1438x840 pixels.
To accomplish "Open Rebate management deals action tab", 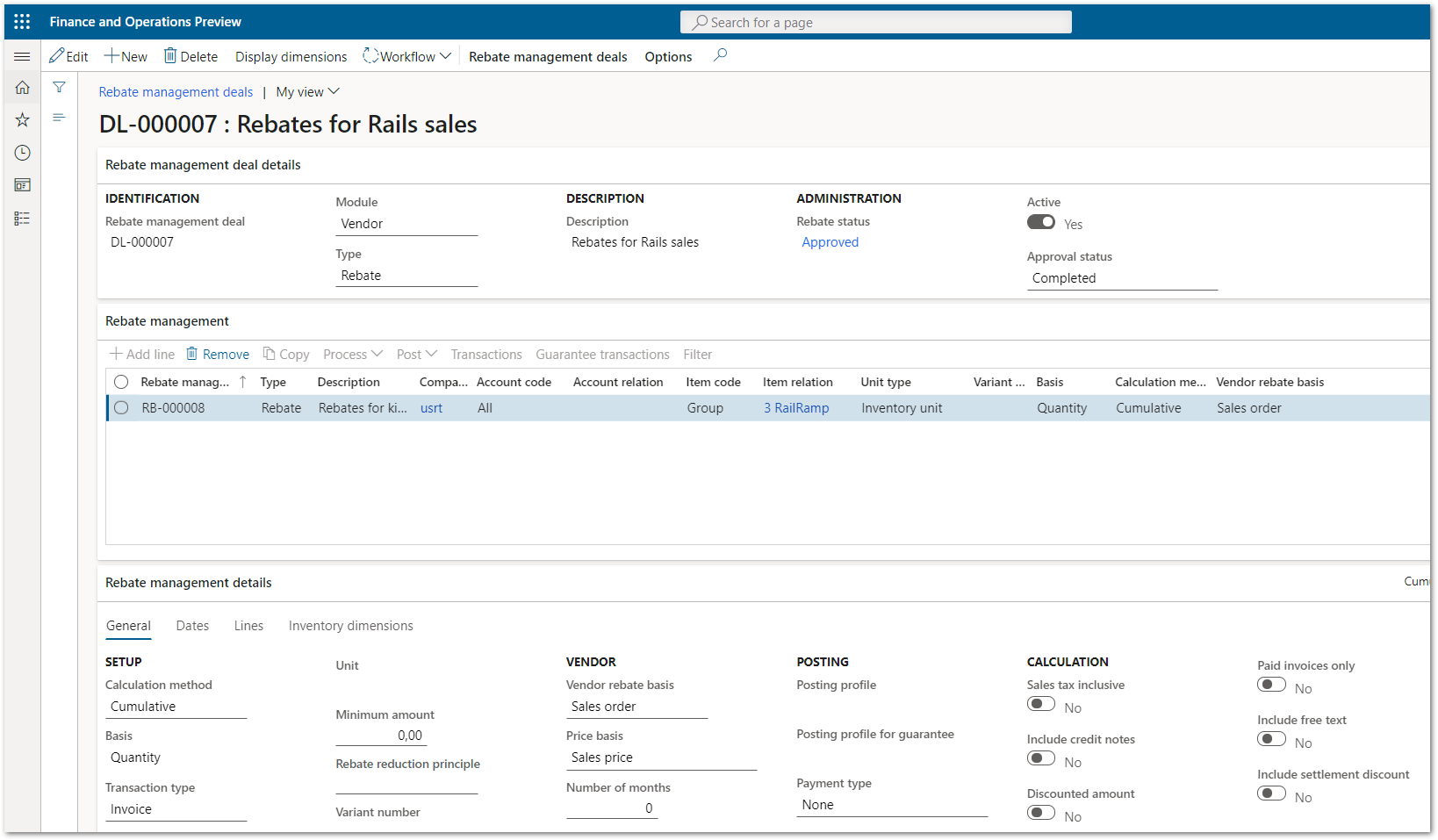I will [x=548, y=56].
